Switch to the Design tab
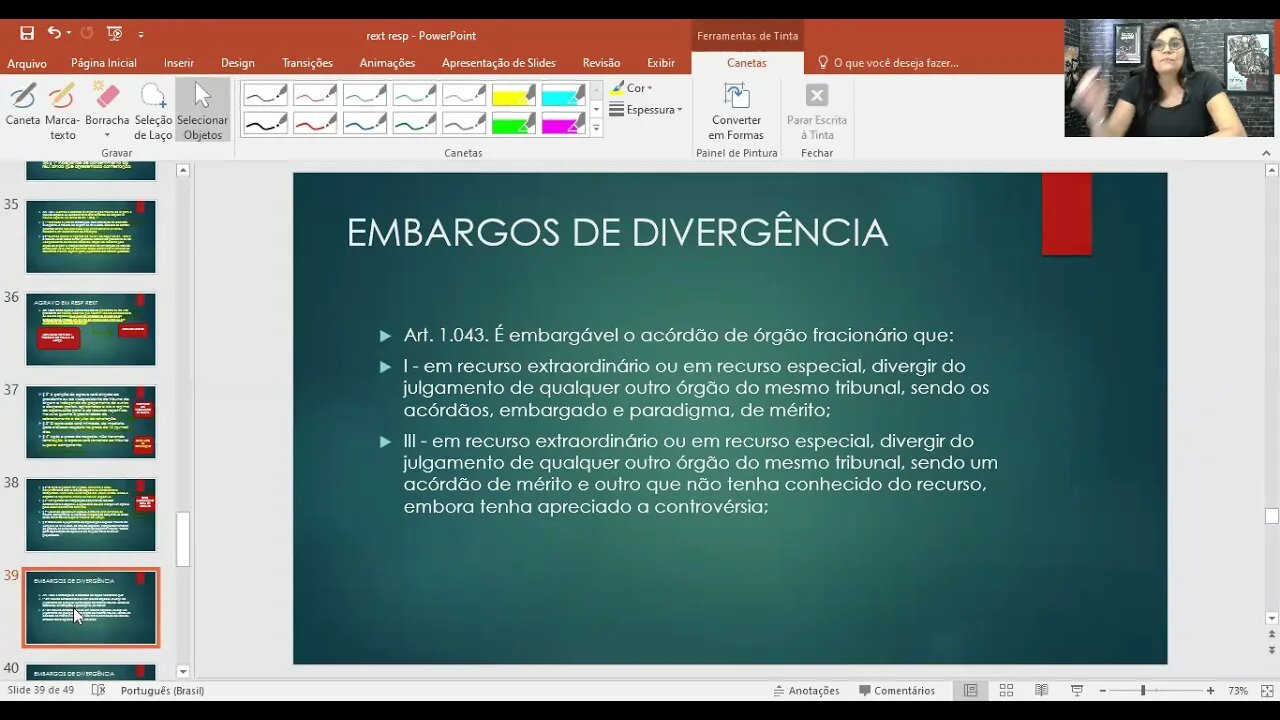The width and height of the screenshot is (1280, 720). coord(238,63)
